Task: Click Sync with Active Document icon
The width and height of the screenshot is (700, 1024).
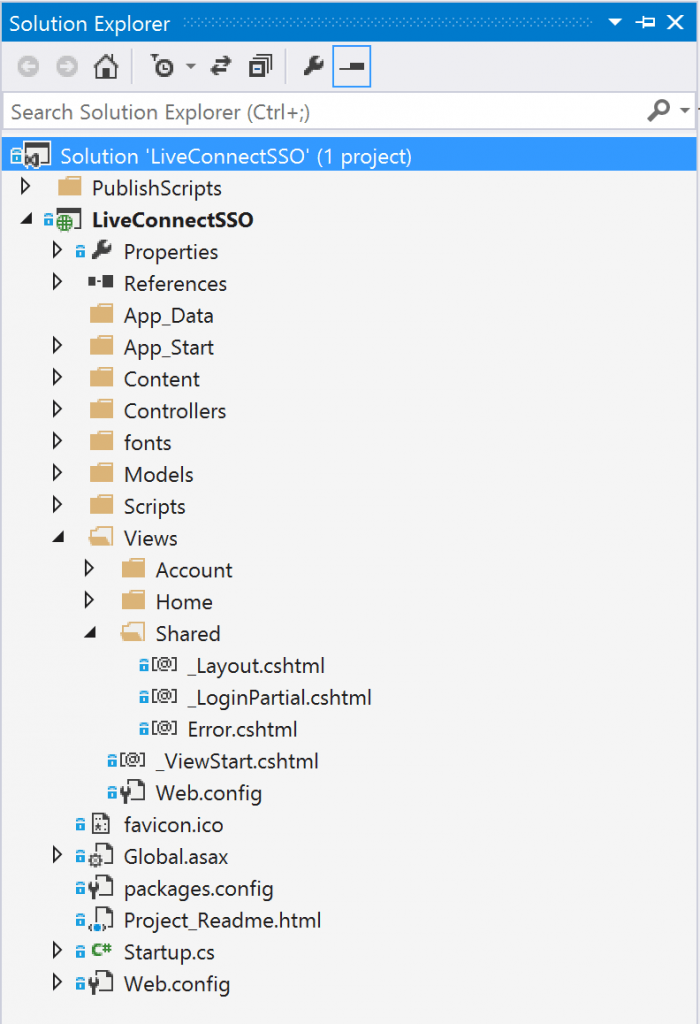Action: click(x=221, y=66)
